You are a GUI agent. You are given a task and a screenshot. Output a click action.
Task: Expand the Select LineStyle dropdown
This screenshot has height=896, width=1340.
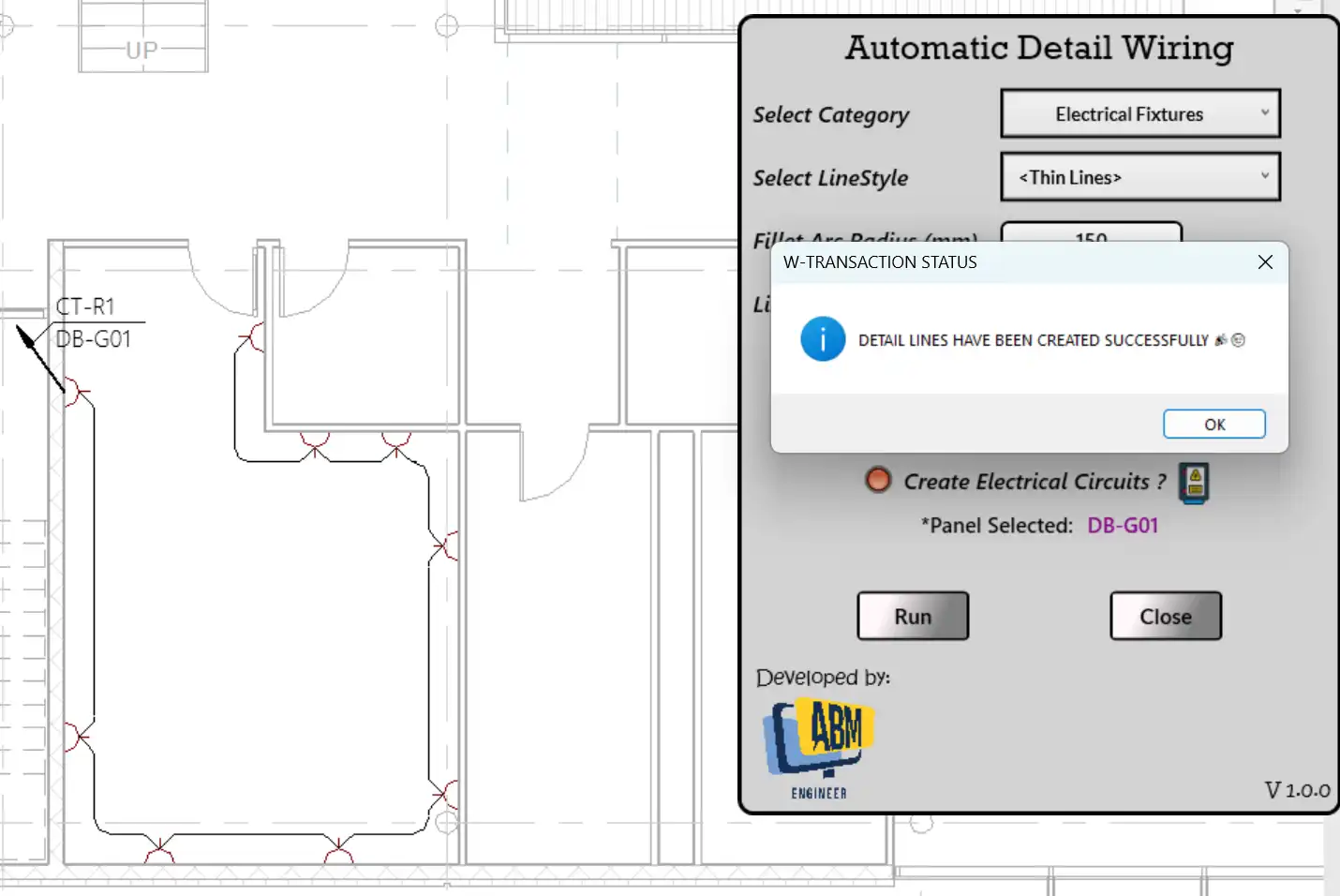pyautogui.click(x=1139, y=177)
